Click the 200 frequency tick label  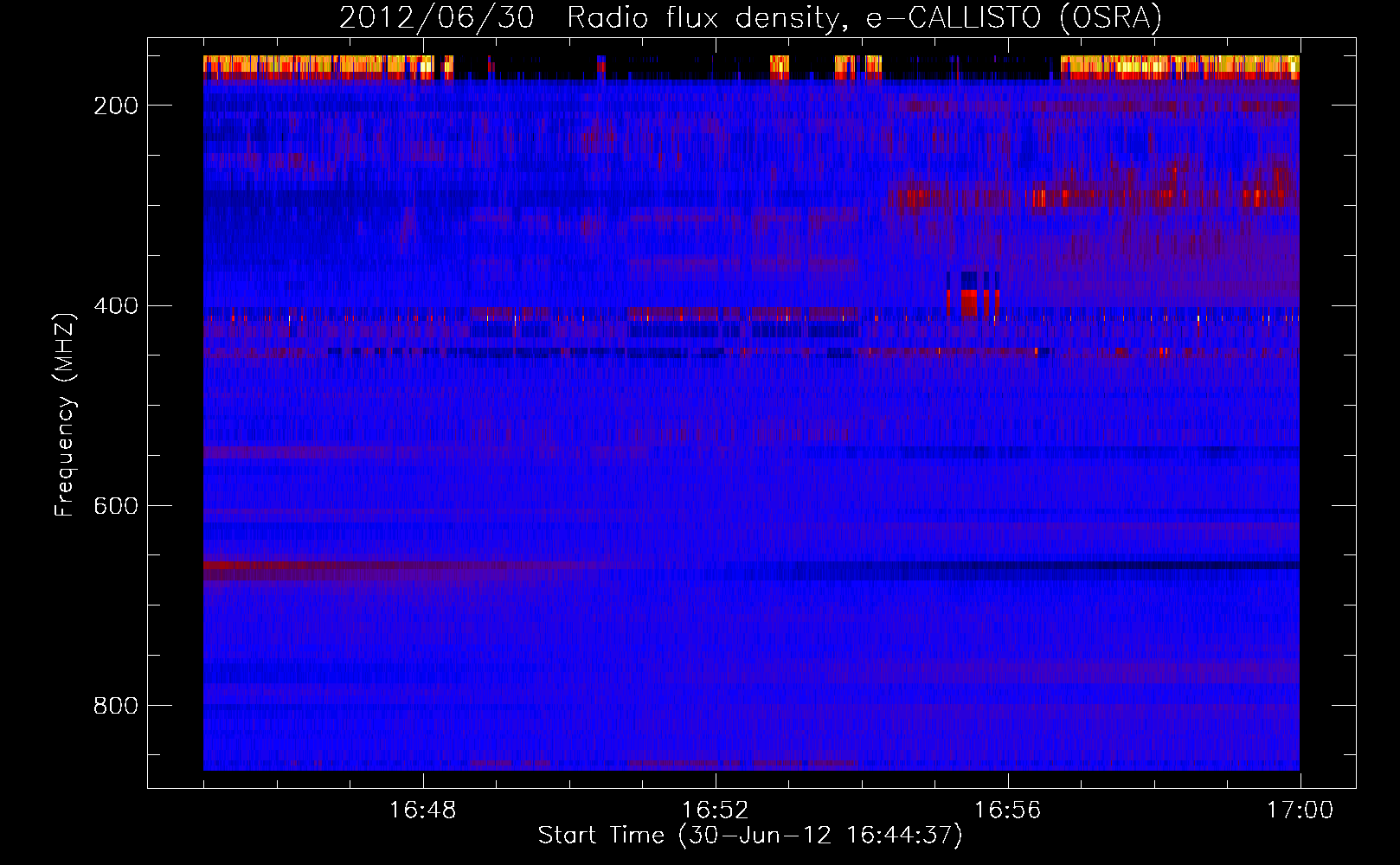click(x=116, y=106)
